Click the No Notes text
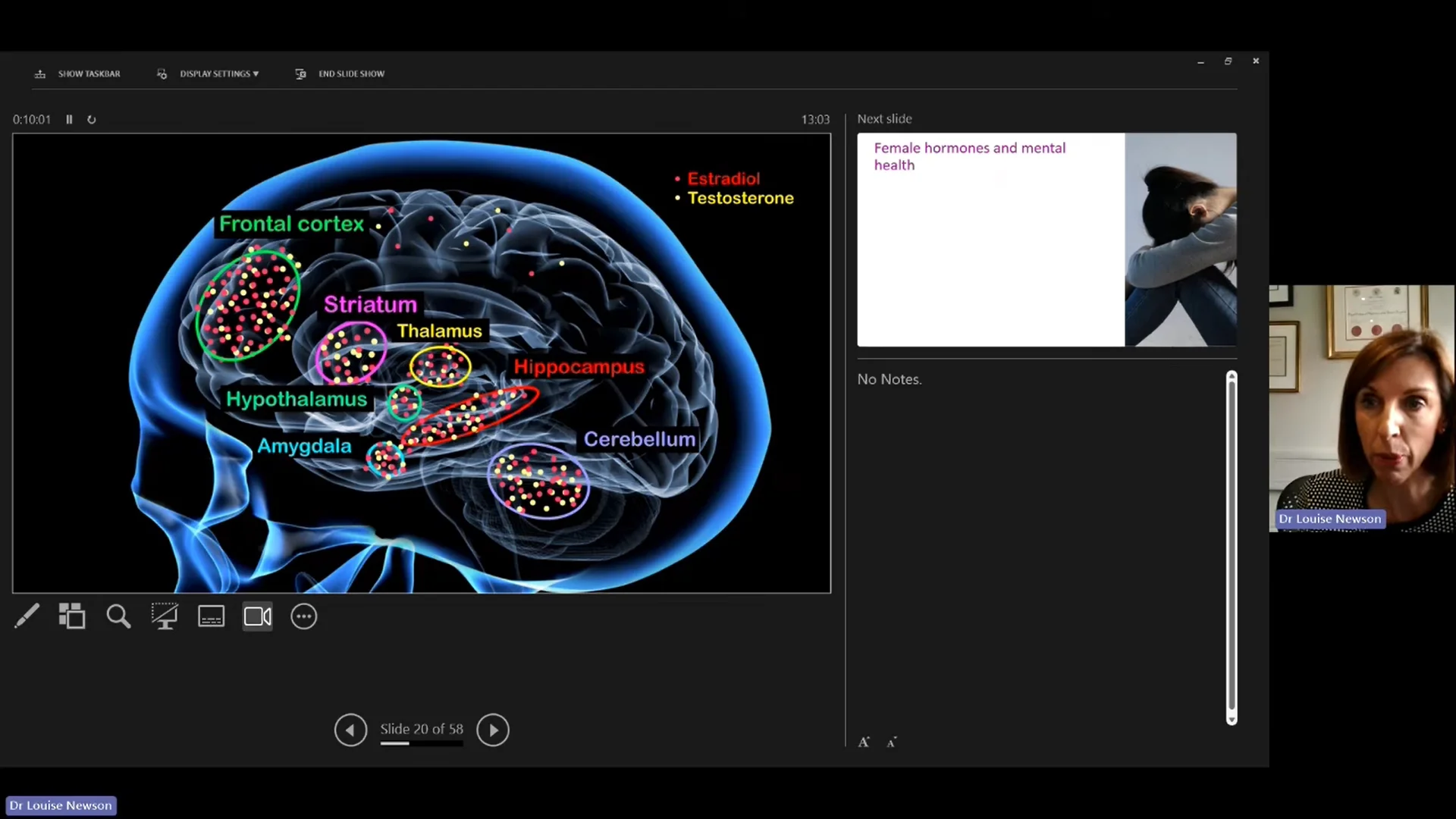The image size is (1456, 819). coord(890,379)
